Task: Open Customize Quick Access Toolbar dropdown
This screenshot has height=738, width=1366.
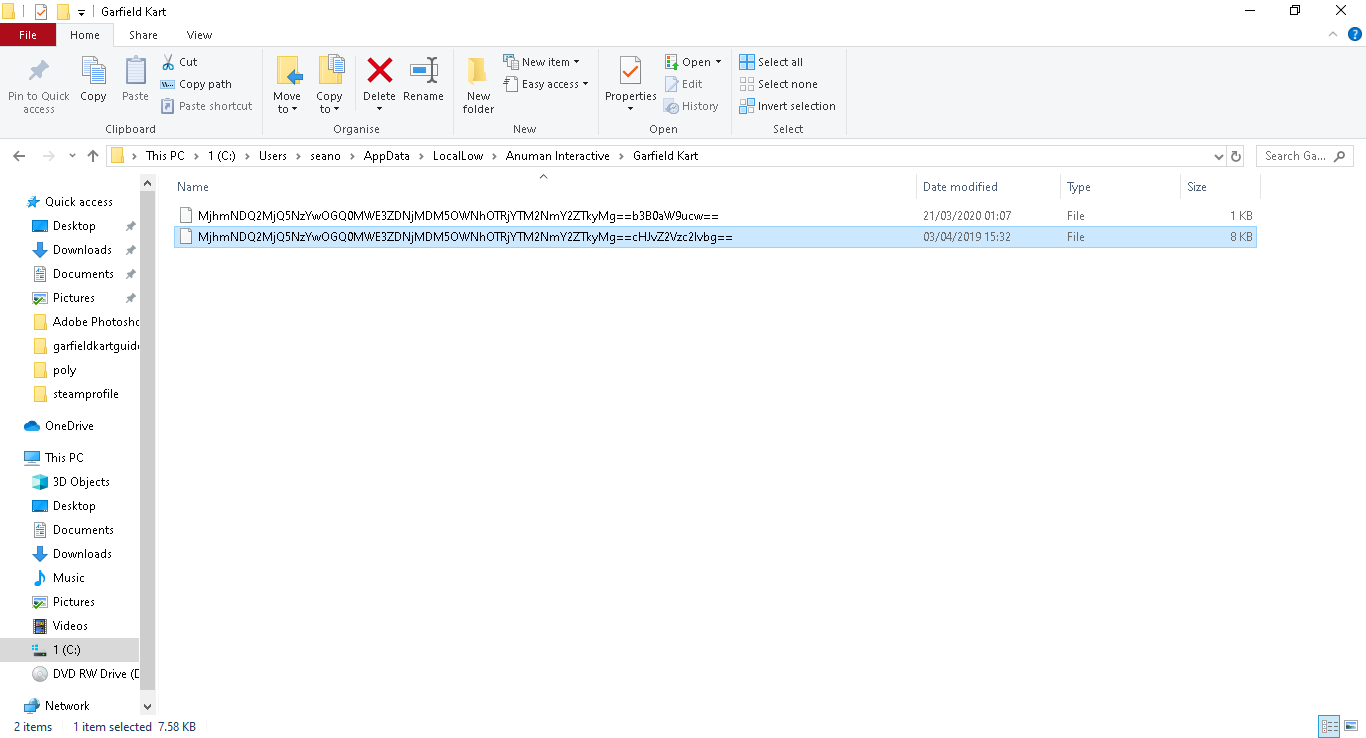Action: click(81, 12)
